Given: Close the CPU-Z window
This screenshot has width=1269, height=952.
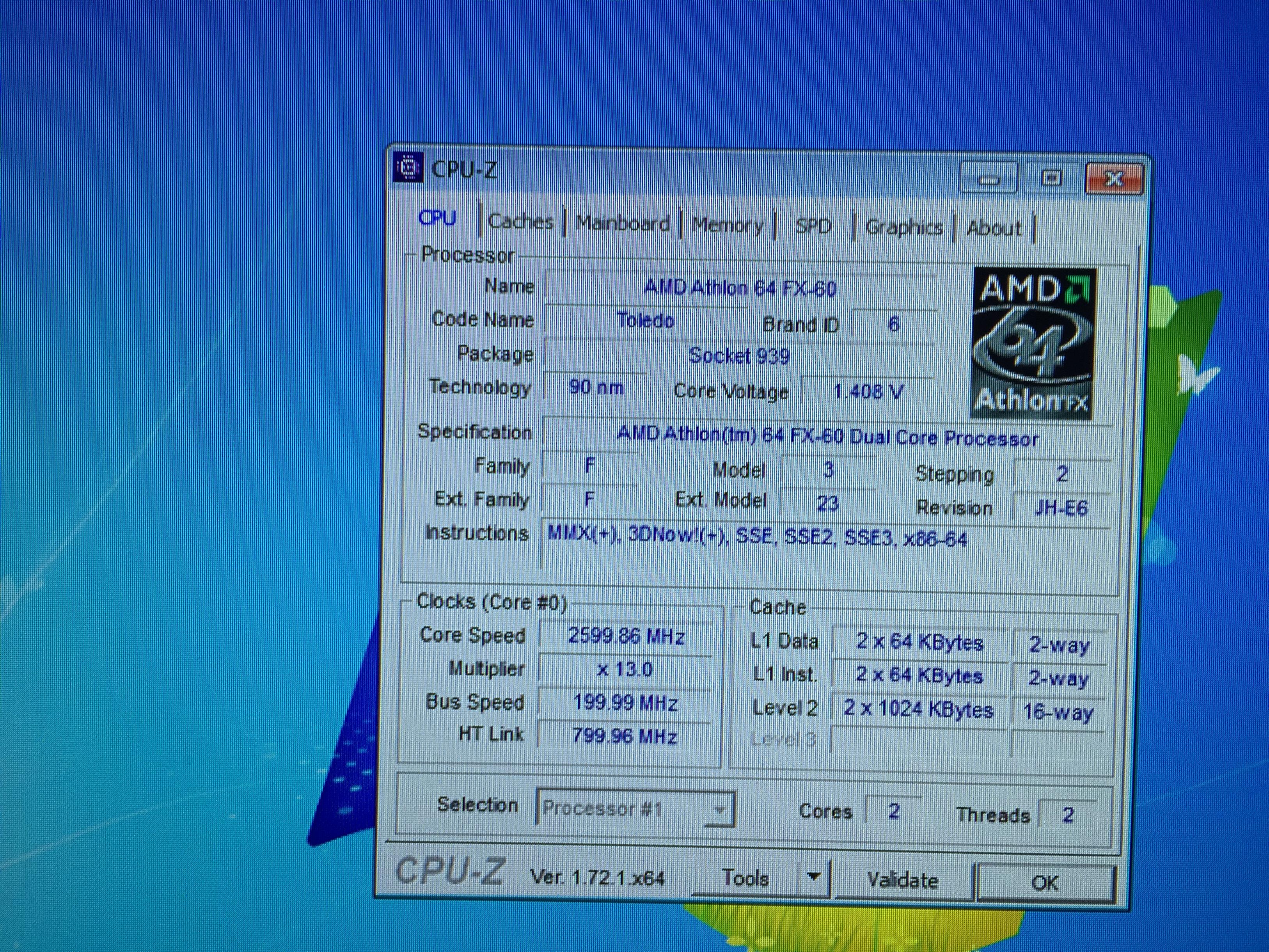Looking at the screenshot, I should tap(1114, 178).
